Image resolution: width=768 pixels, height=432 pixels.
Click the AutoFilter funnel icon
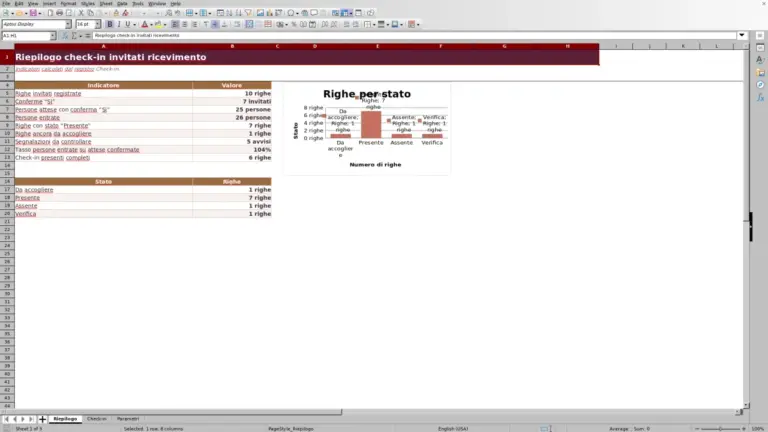tap(248, 13)
